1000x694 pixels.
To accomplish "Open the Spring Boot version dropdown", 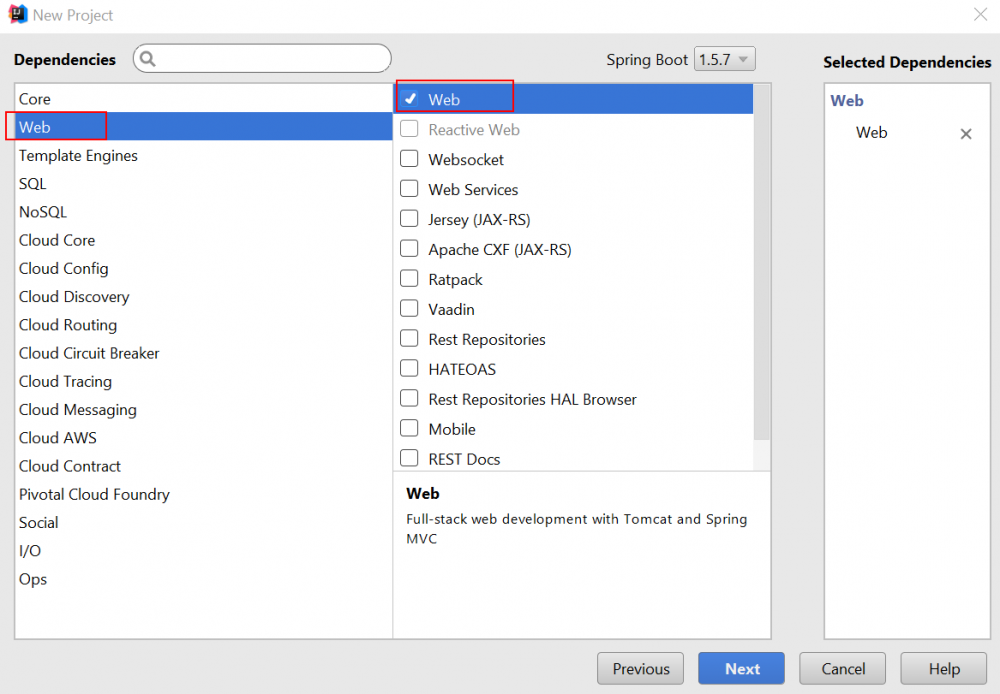I will pos(726,60).
